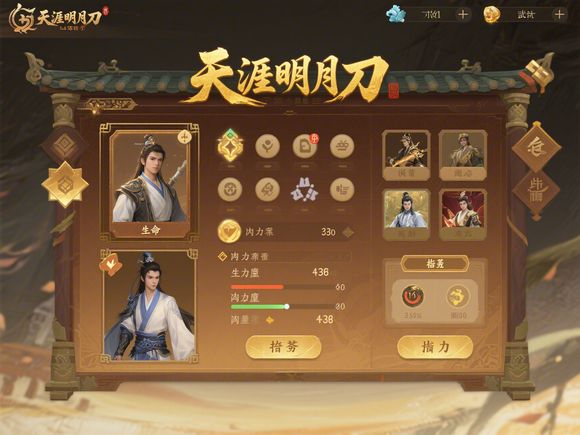Click the gold heart icon beside 内力
The height and width of the screenshot is (435, 580).
pos(229,232)
